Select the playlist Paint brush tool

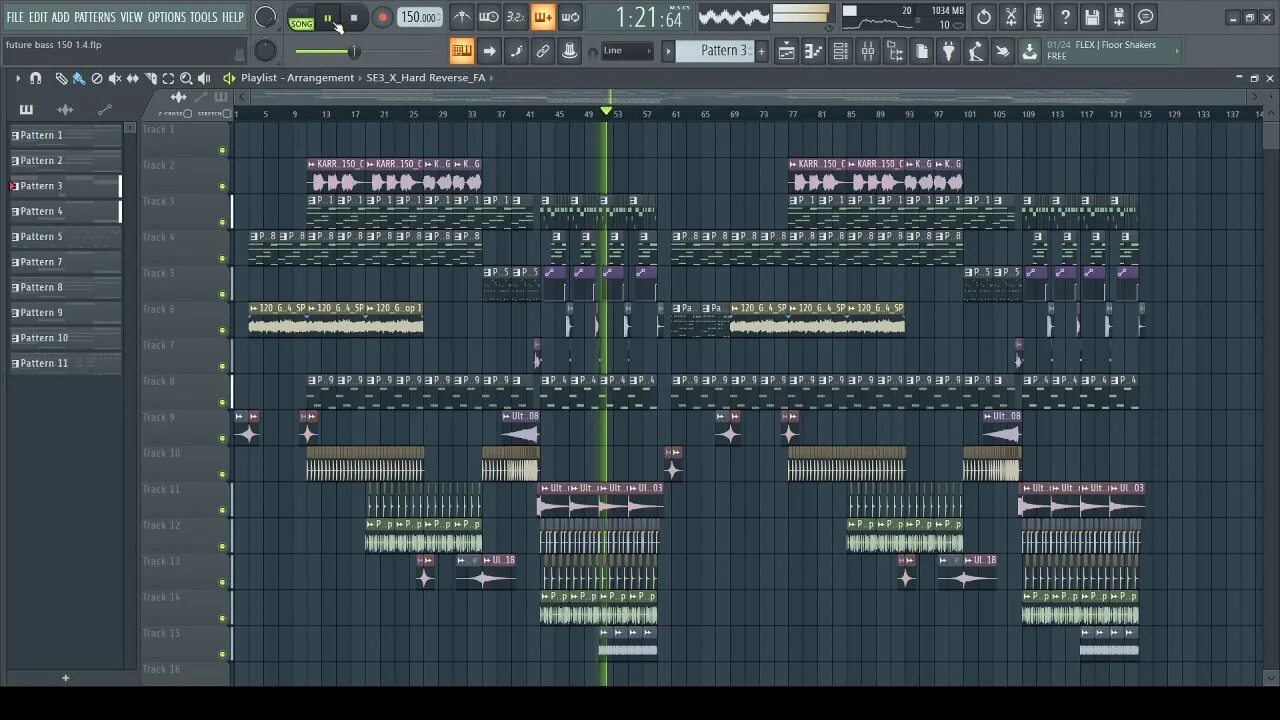point(78,78)
